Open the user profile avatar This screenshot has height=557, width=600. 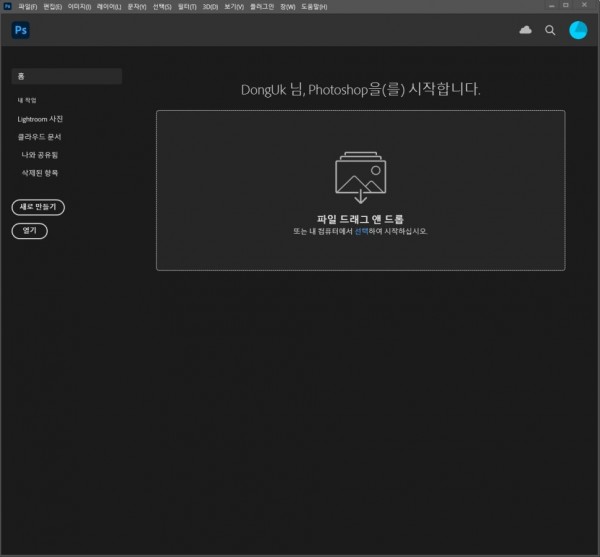[578, 30]
